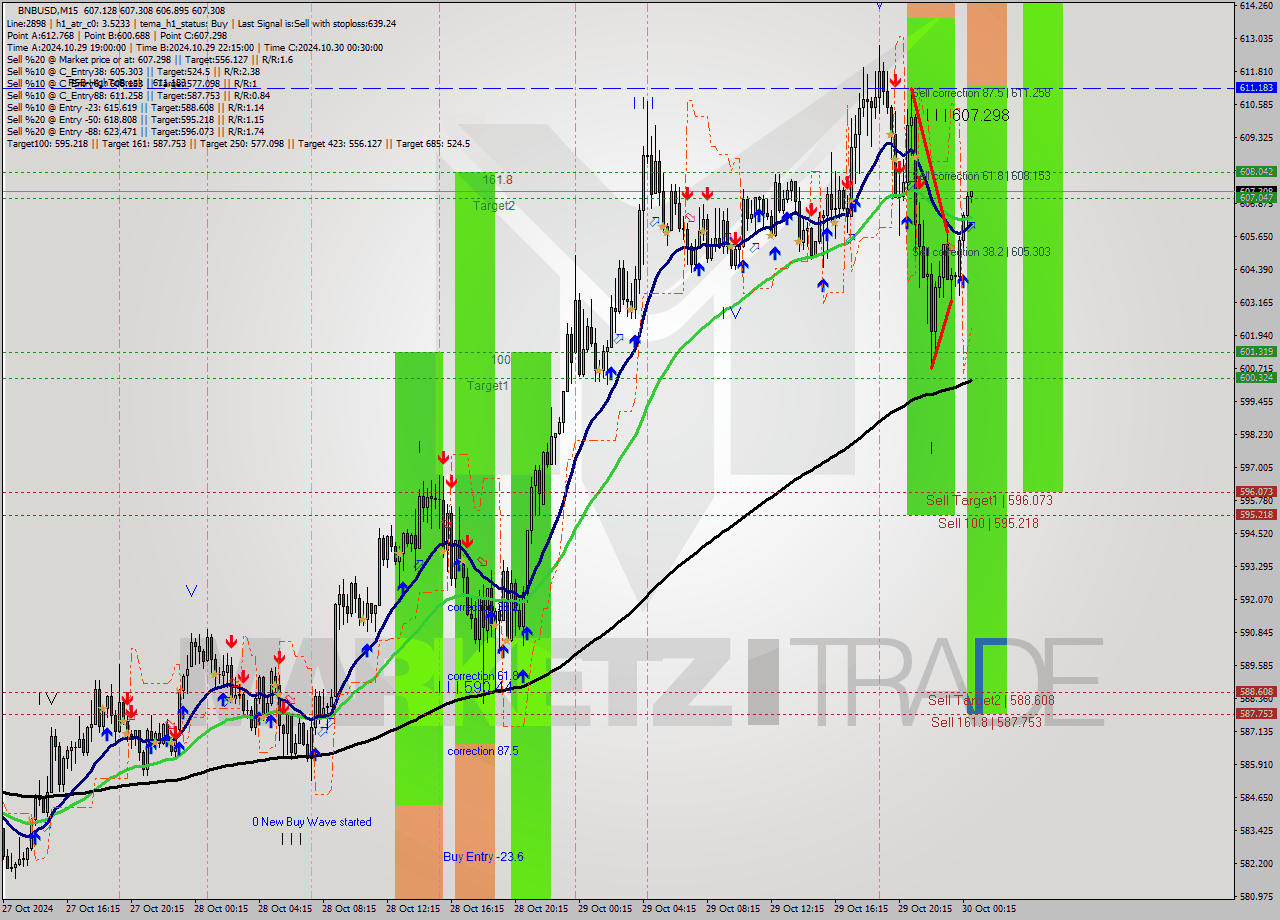Click the '30 Oct 00:15' time label
This screenshot has height=920, width=1280.
point(988,909)
